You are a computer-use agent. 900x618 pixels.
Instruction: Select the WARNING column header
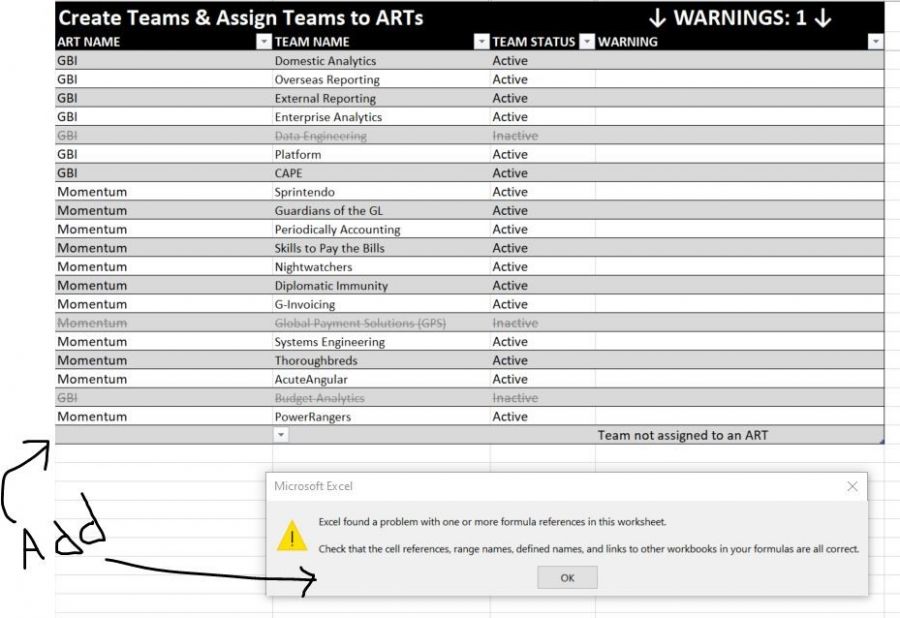point(628,42)
